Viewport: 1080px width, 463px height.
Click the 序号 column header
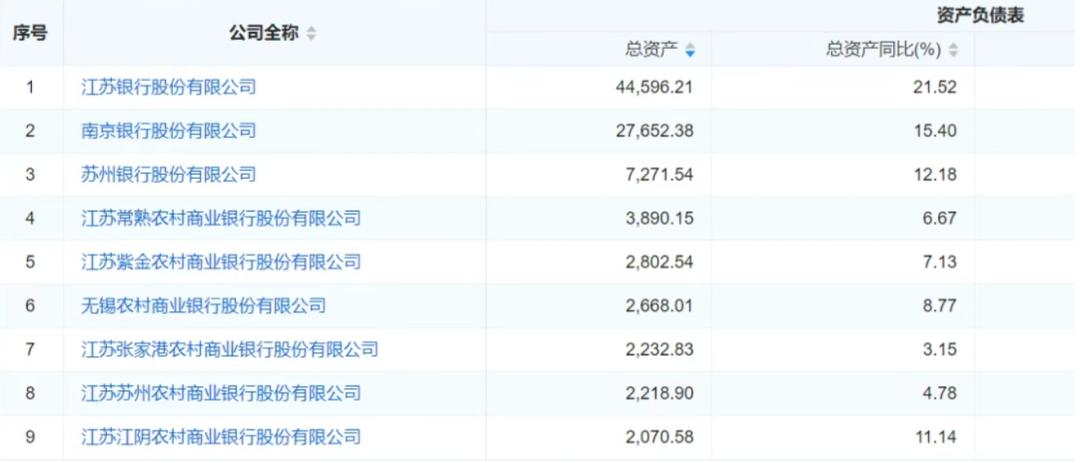pos(30,33)
